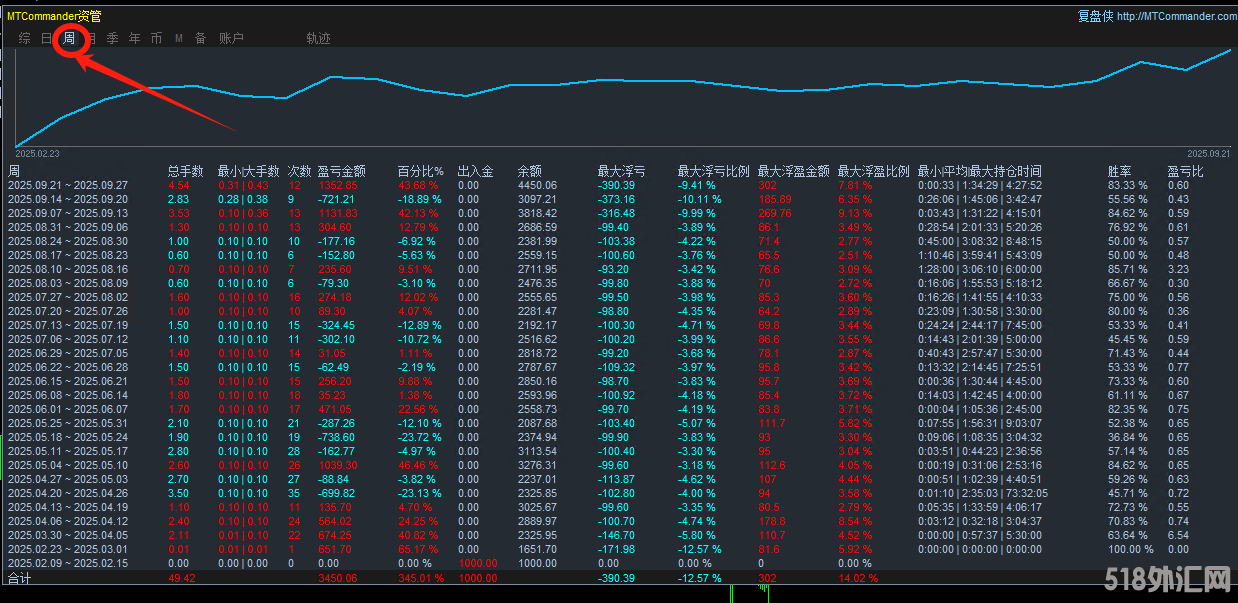The height and width of the screenshot is (603, 1238).
Task: Select the 日 (daily) view tab
Action: [x=46, y=39]
